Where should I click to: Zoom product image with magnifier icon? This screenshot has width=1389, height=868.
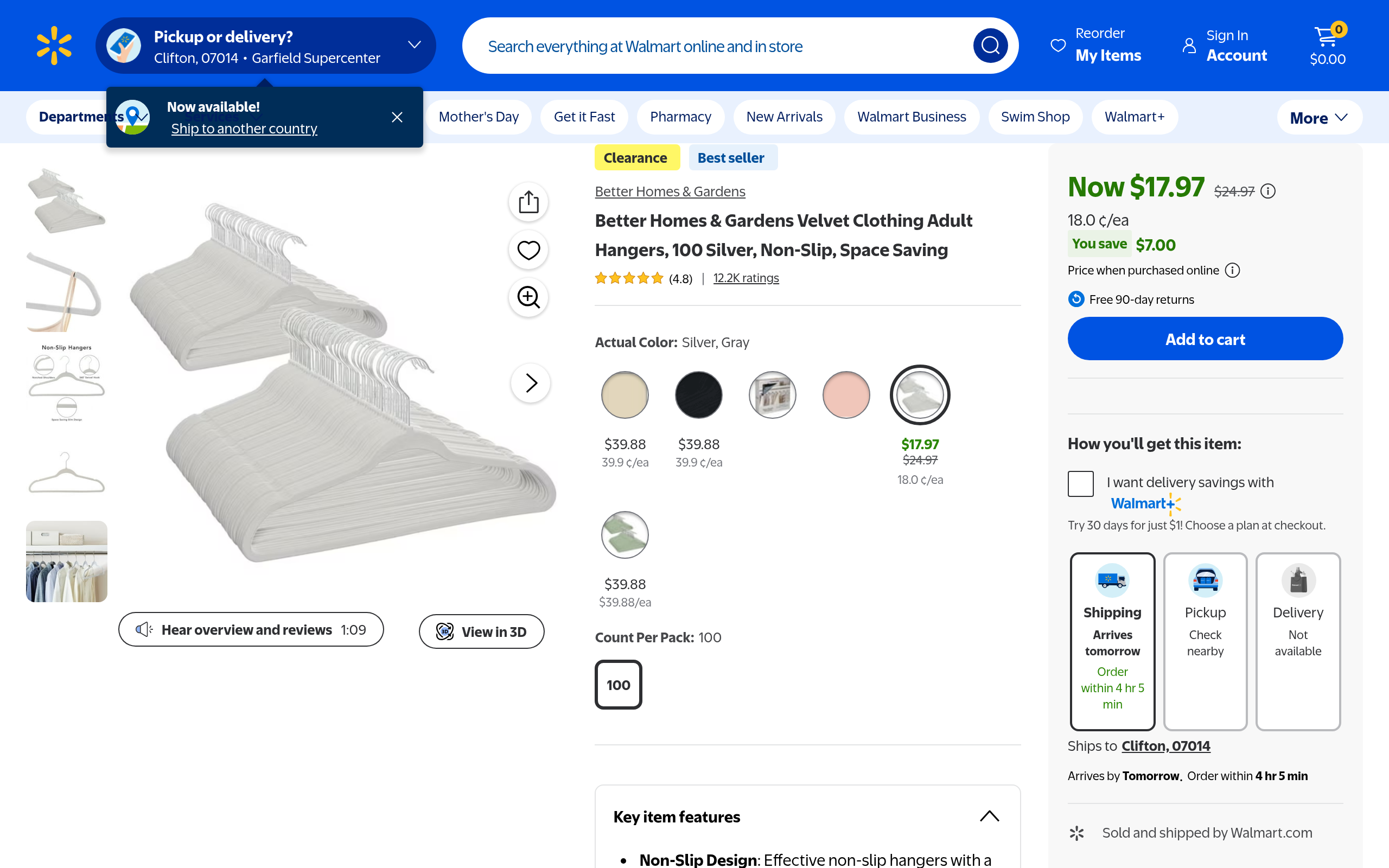(x=528, y=297)
